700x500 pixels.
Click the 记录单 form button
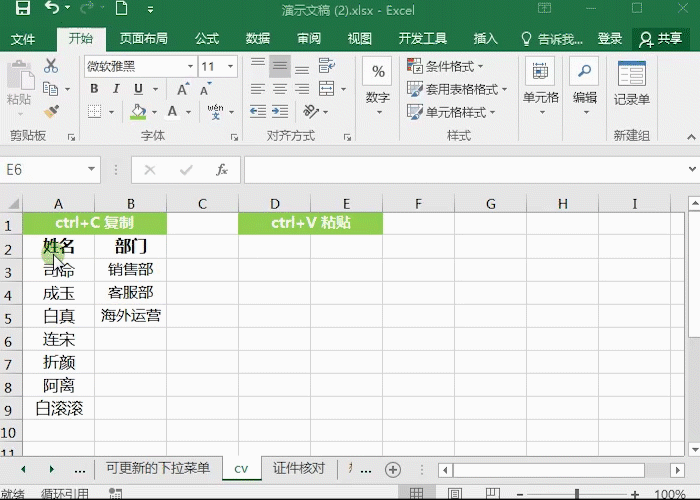pyautogui.click(x=632, y=84)
